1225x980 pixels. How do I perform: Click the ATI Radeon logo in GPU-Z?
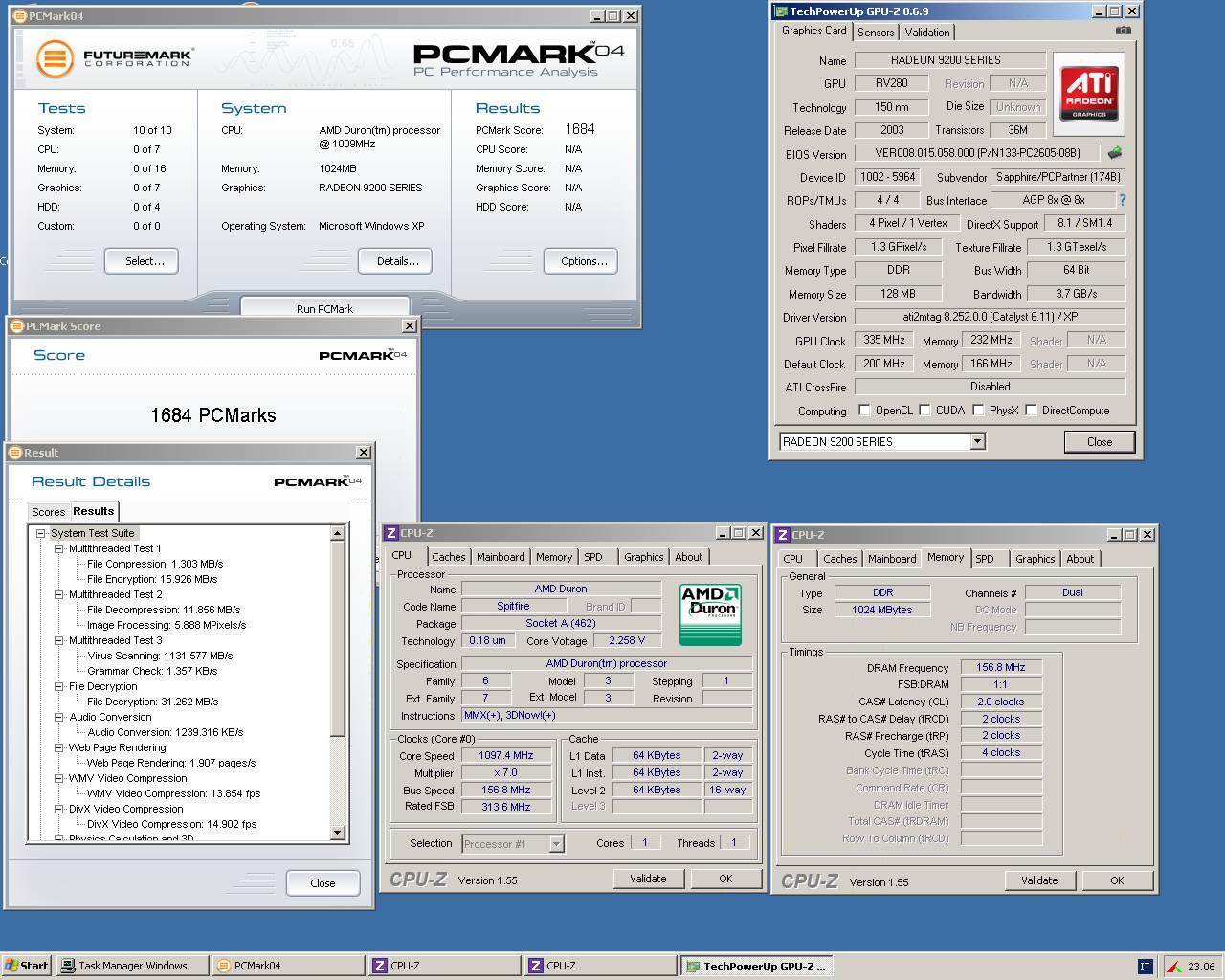[1089, 93]
